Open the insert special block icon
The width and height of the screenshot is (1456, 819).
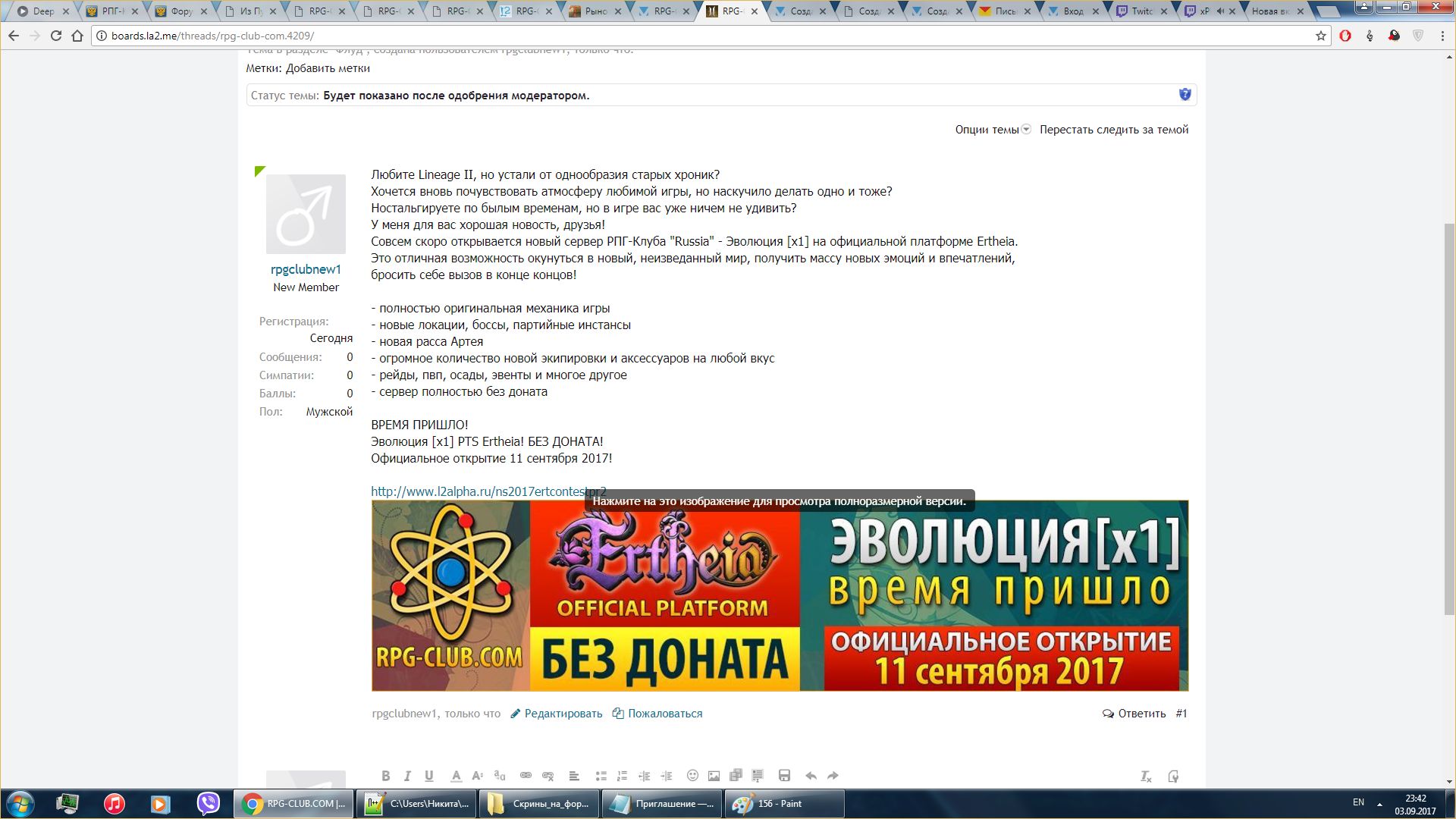pos(758,776)
